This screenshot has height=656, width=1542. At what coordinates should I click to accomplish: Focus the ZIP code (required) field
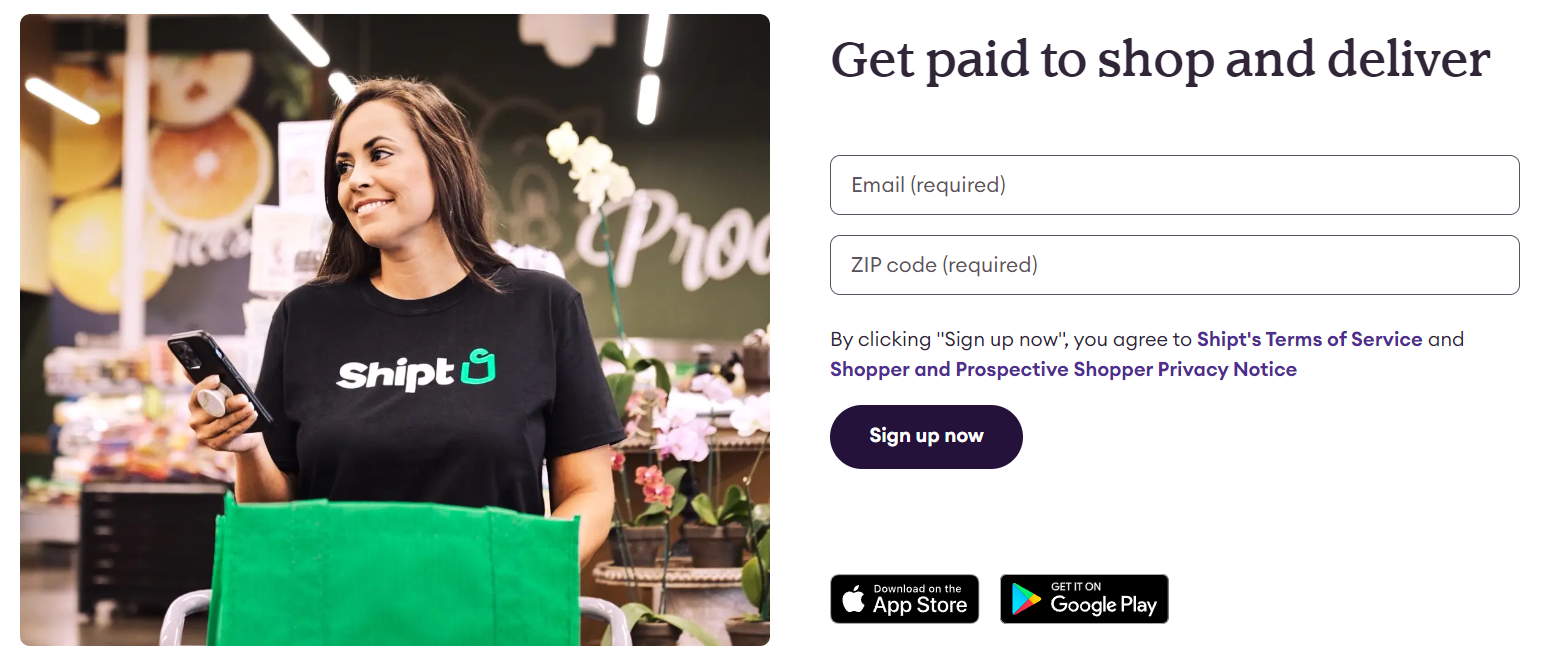(x=1174, y=265)
